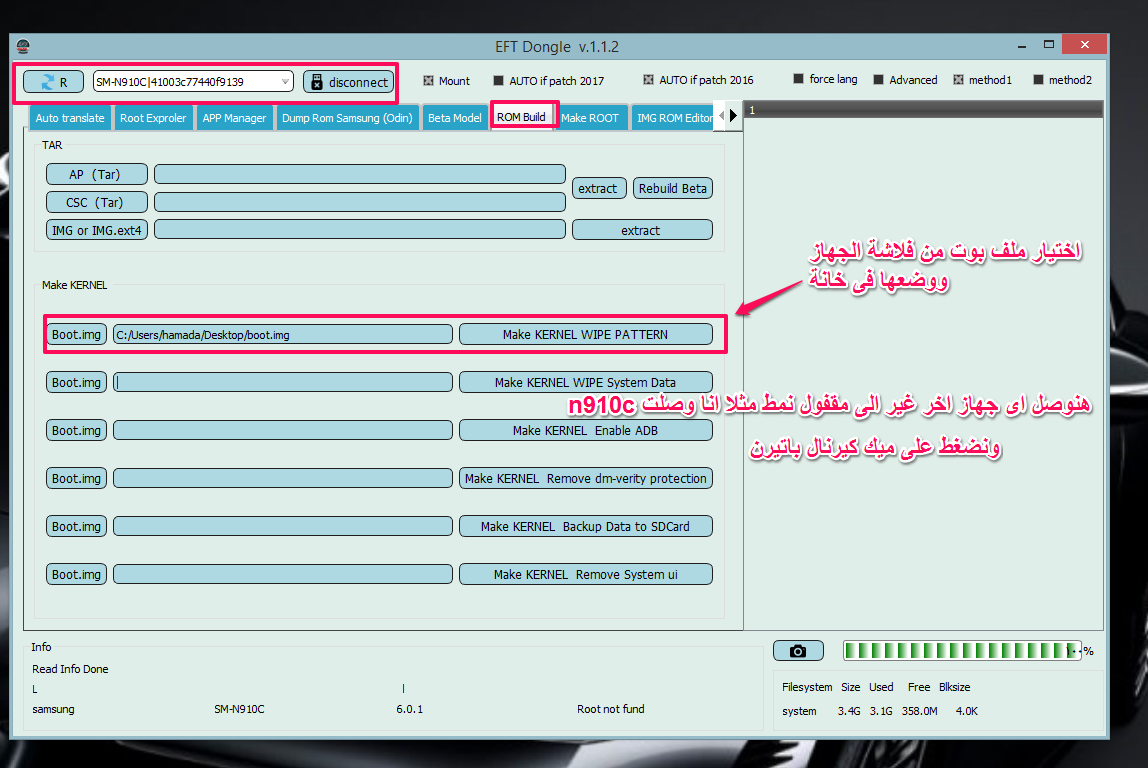Click Boot.img button for Remove System ui row

tap(76, 574)
